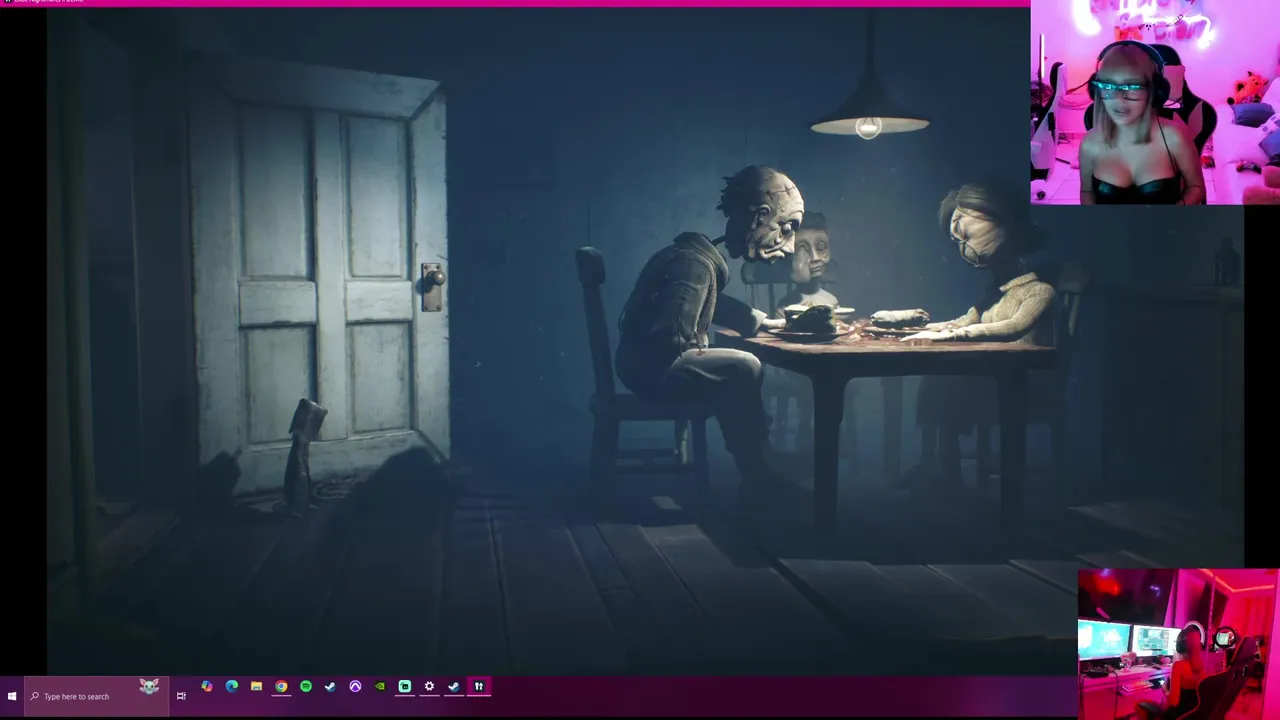Open the Settings gear on the taskbar

pos(429,686)
